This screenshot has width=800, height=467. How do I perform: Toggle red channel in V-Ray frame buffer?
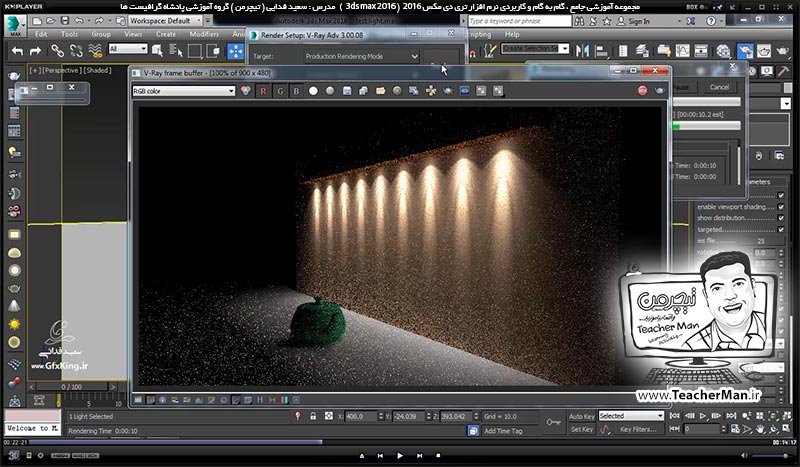click(263, 91)
